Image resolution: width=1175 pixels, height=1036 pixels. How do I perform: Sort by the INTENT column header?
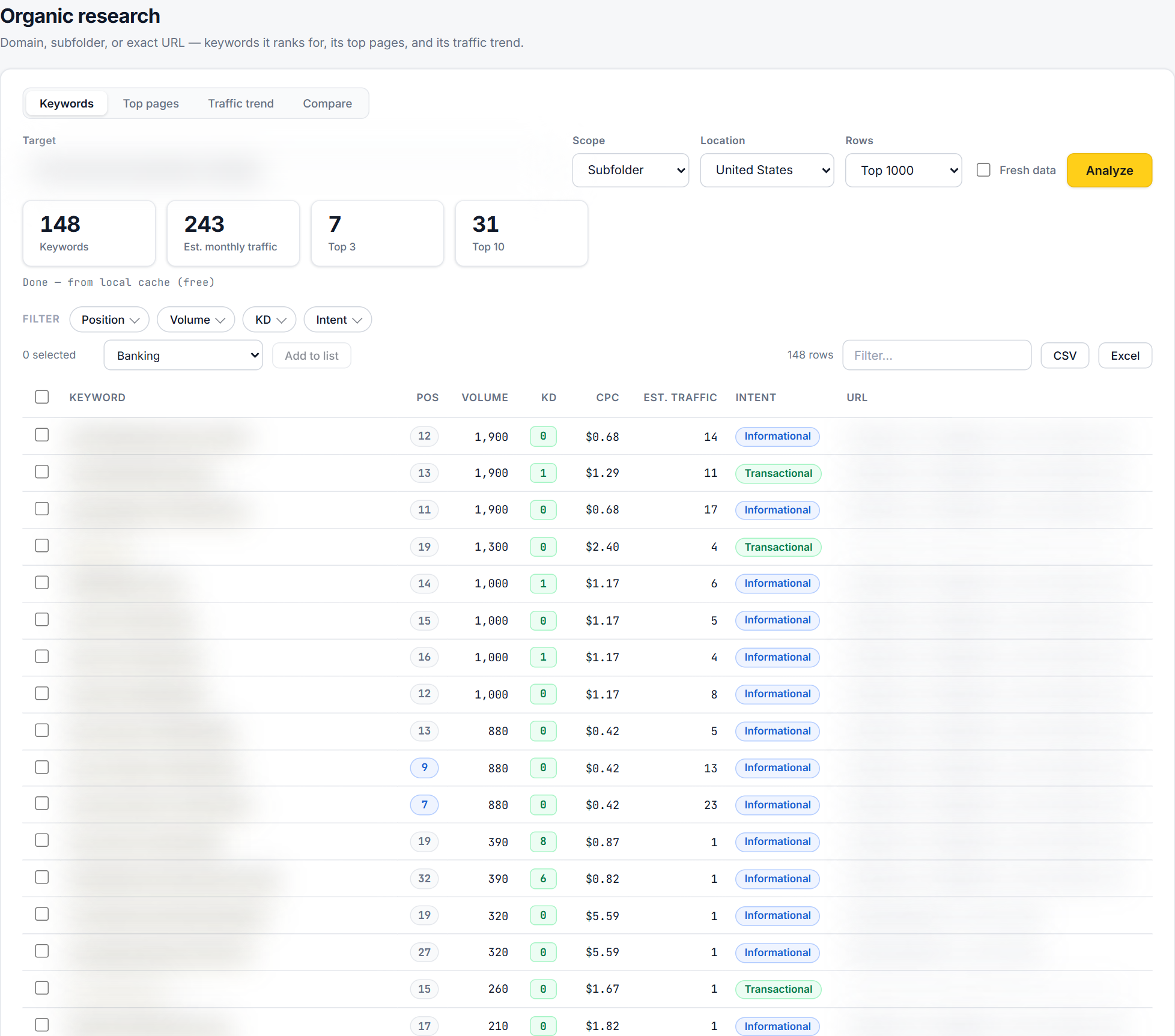click(756, 398)
